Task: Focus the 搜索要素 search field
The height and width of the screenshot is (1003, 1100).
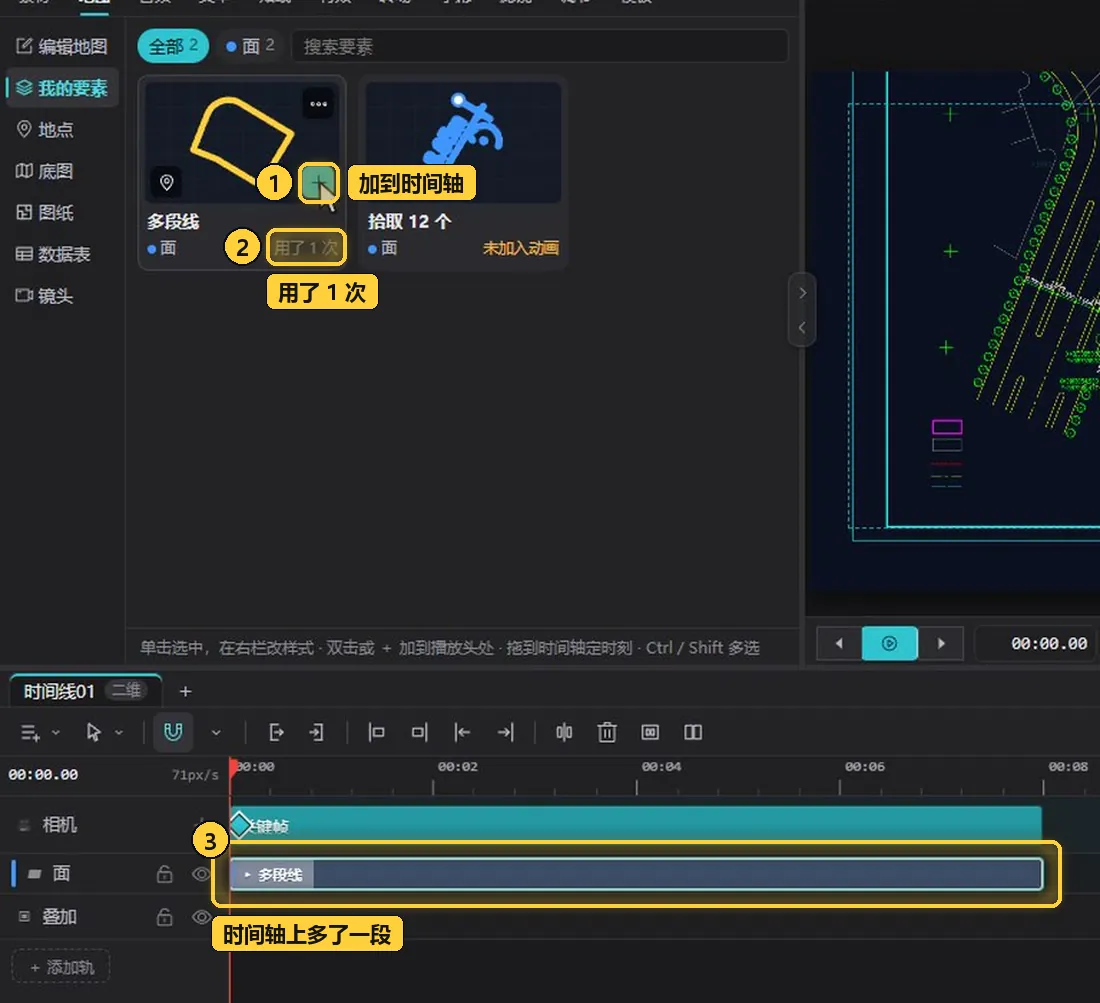Action: pyautogui.click(x=539, y=46)
